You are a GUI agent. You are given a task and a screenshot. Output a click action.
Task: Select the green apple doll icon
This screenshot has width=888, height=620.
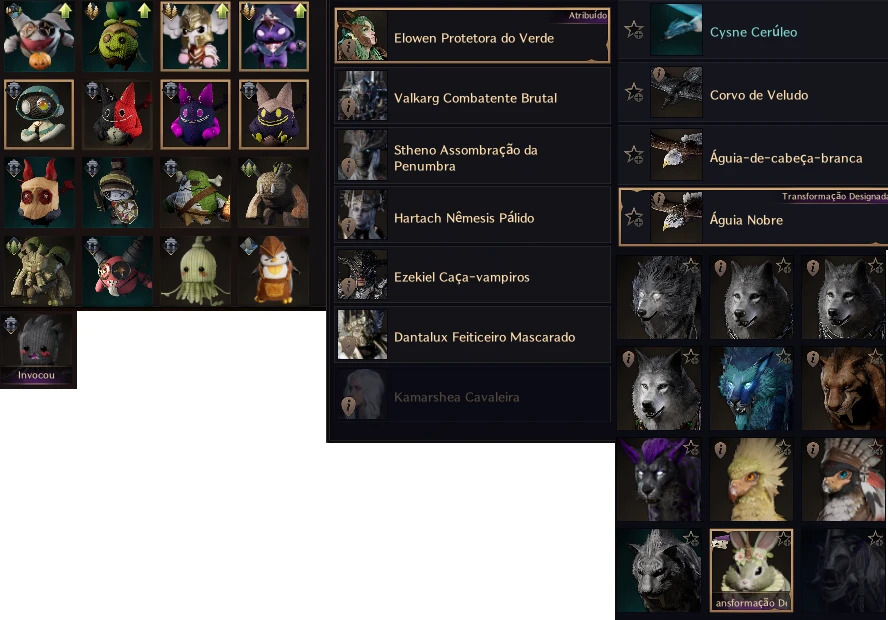[117, 36]
